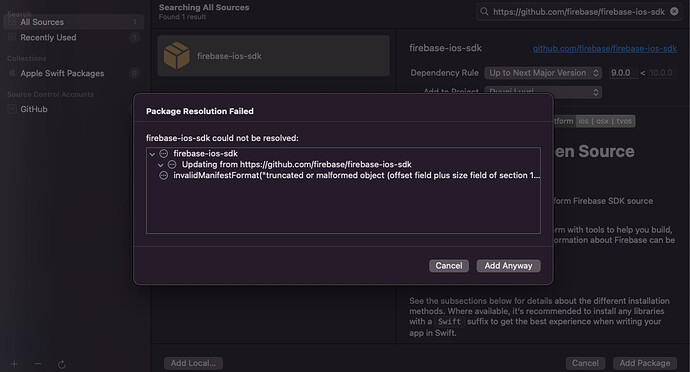Open the 'Add to Project' dropdown
Image resolution: width=690 pixels, height=372 pixels.
543,92
